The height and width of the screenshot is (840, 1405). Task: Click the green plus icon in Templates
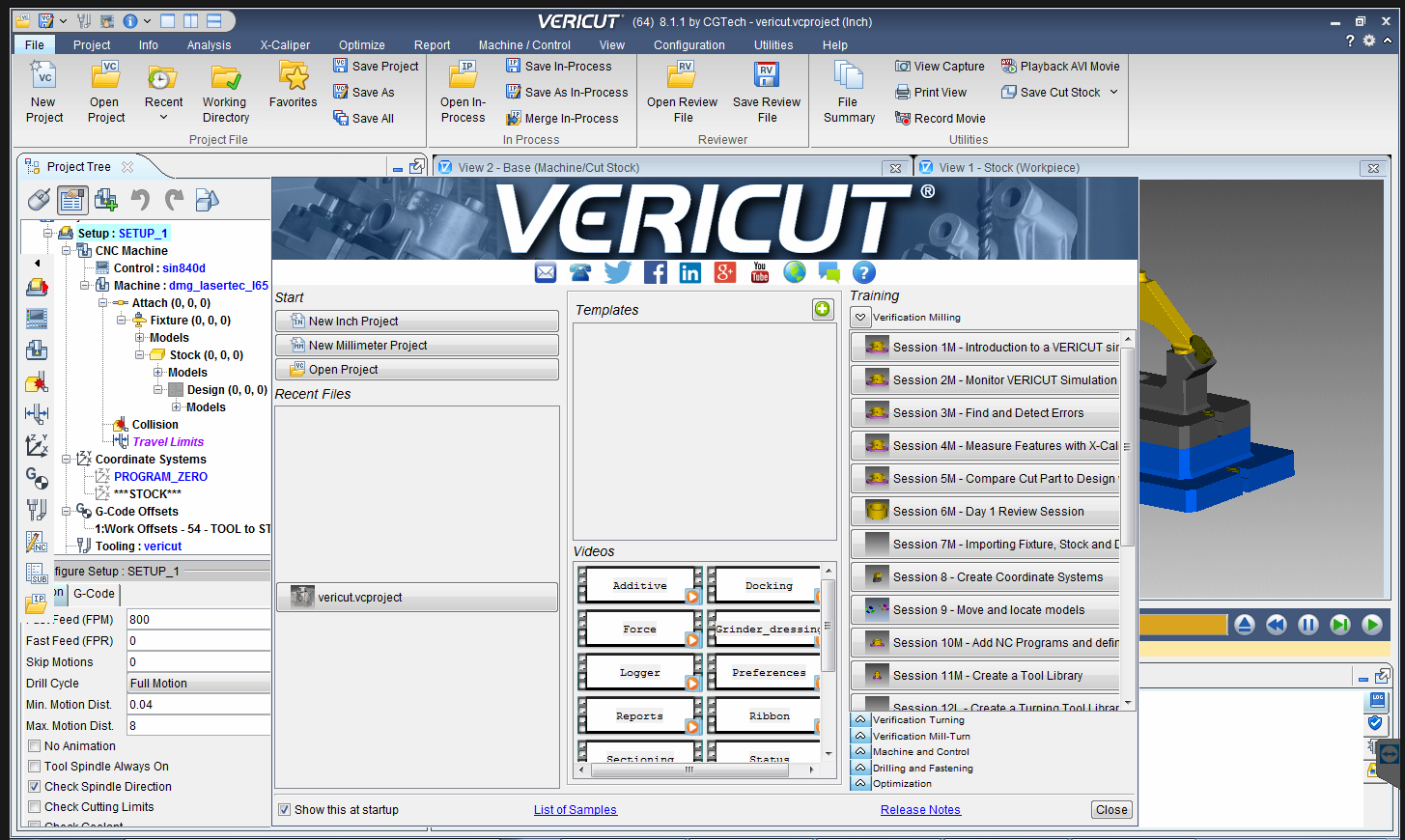pos(823,309)
